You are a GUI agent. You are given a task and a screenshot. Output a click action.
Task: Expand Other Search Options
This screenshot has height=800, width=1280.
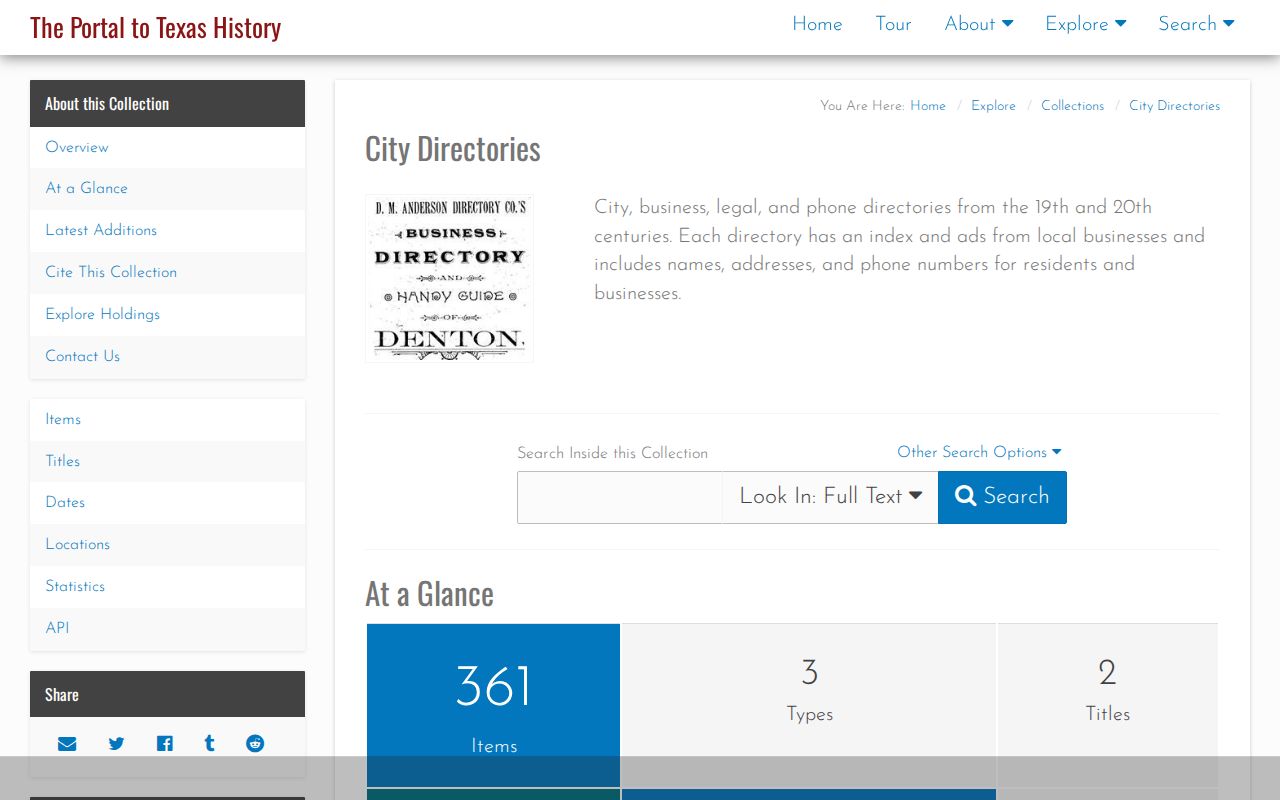979,452
